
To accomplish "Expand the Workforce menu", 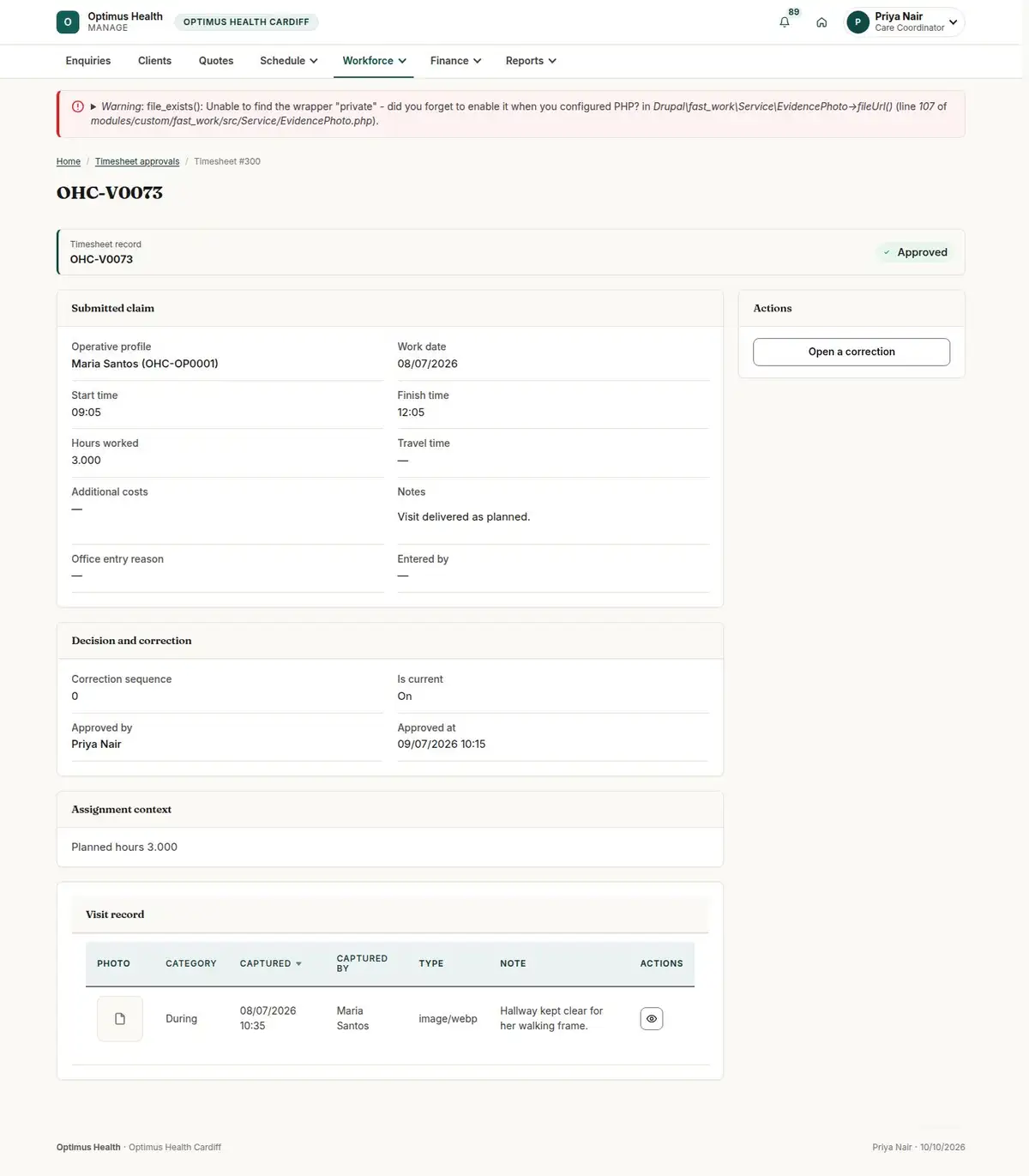I will click(374, 61).
